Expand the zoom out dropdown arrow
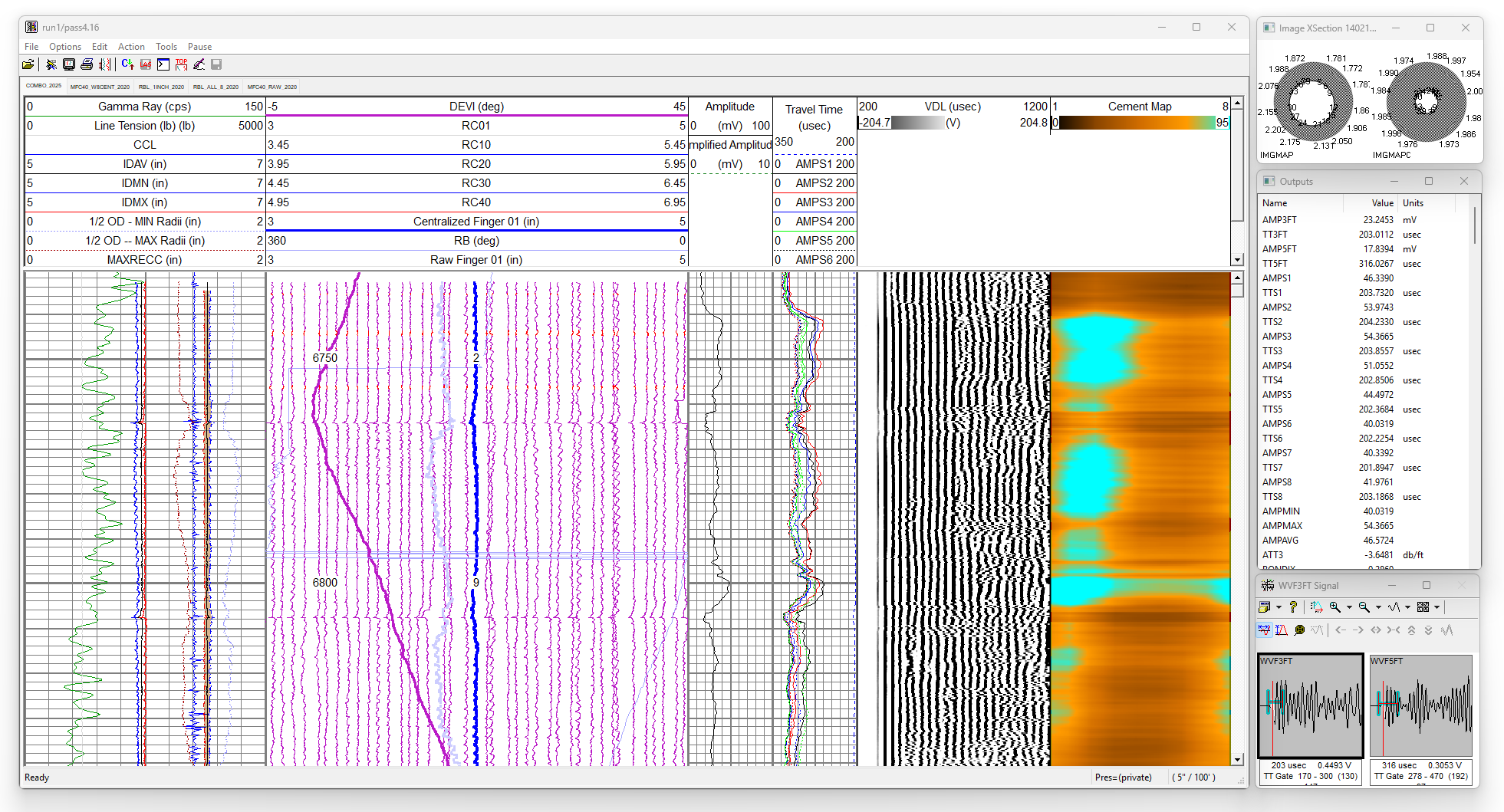 (1378, 607)
